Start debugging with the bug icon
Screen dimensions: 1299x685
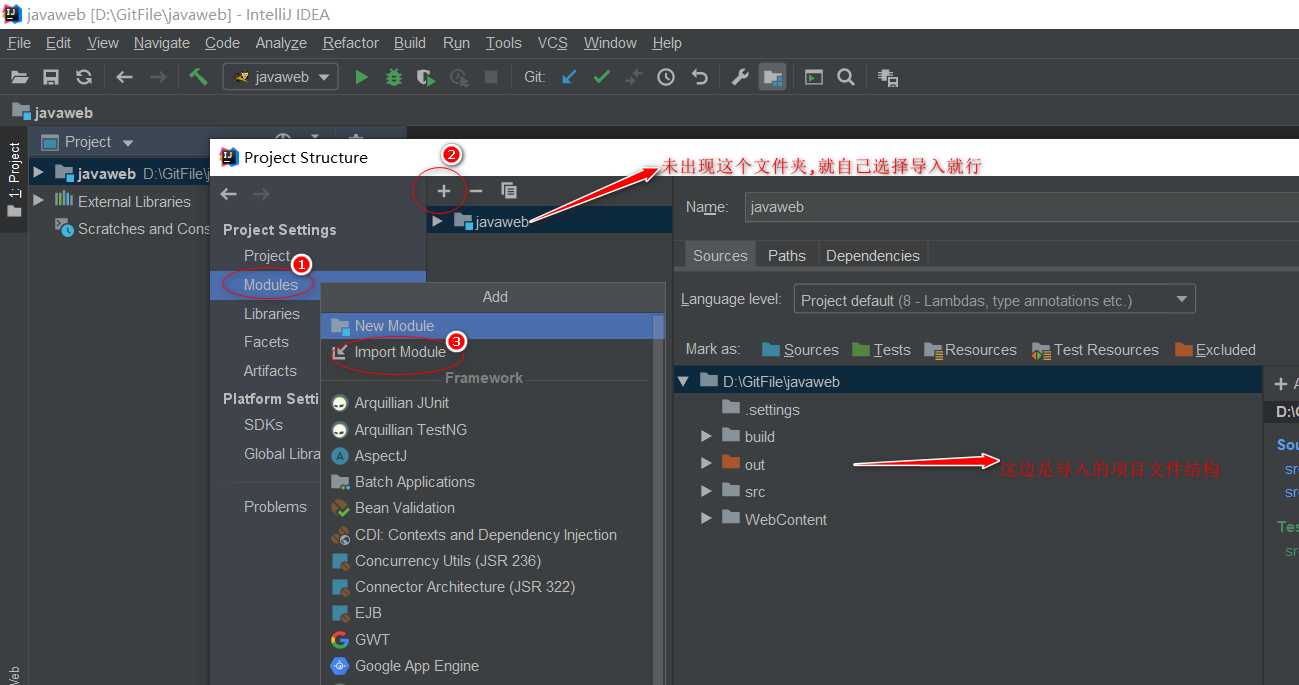(x=394, y=77)
